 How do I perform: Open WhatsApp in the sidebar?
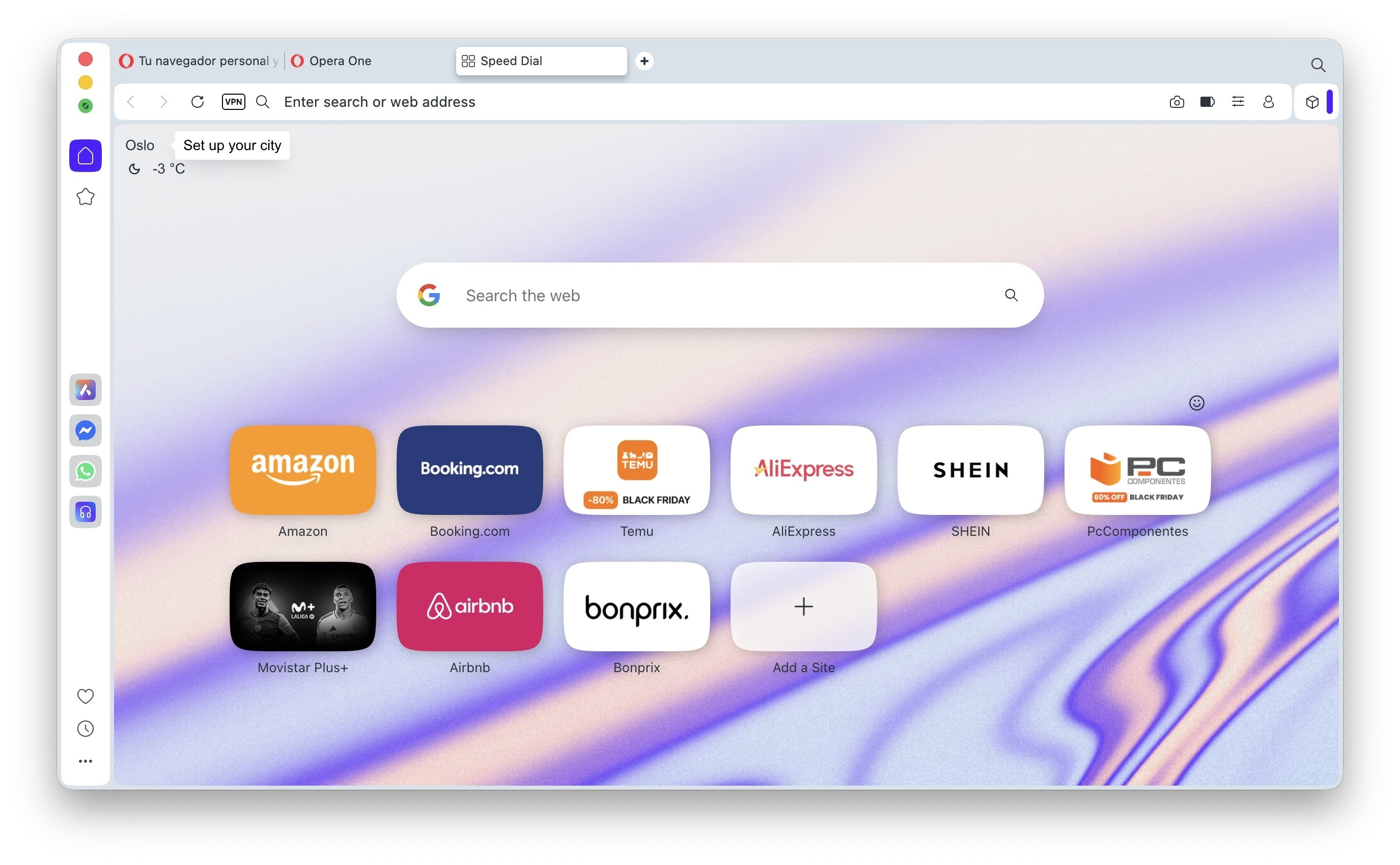point(86,471)
